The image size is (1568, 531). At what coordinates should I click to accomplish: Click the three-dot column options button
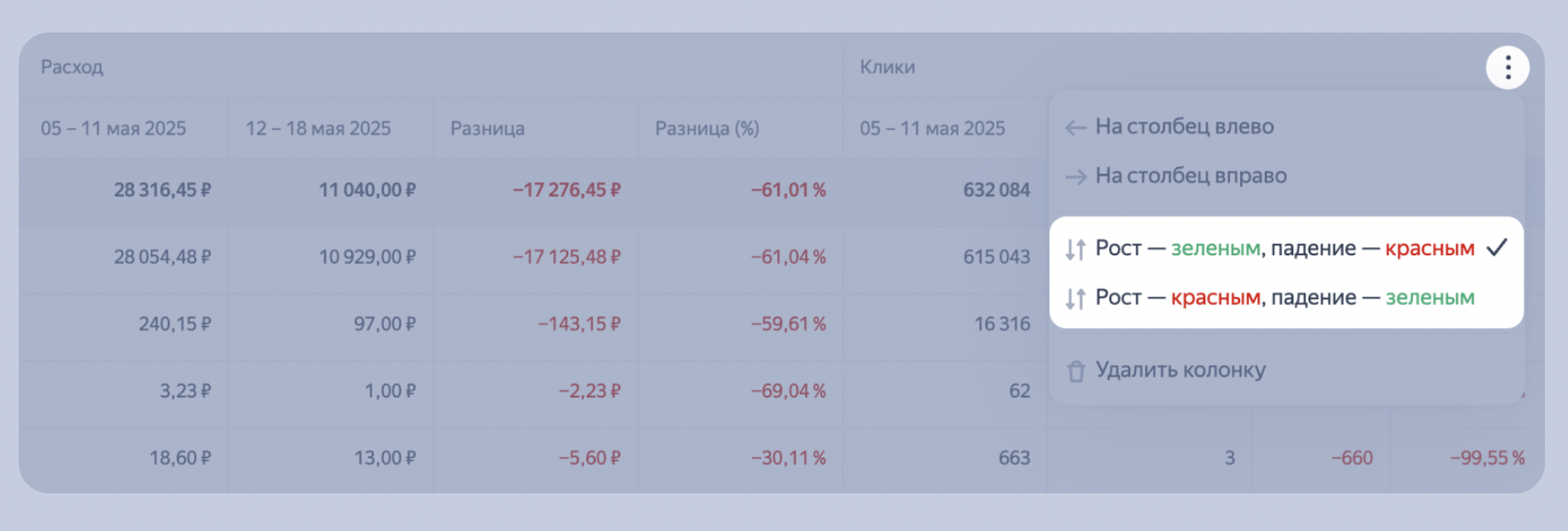[x=1507, y=67]
